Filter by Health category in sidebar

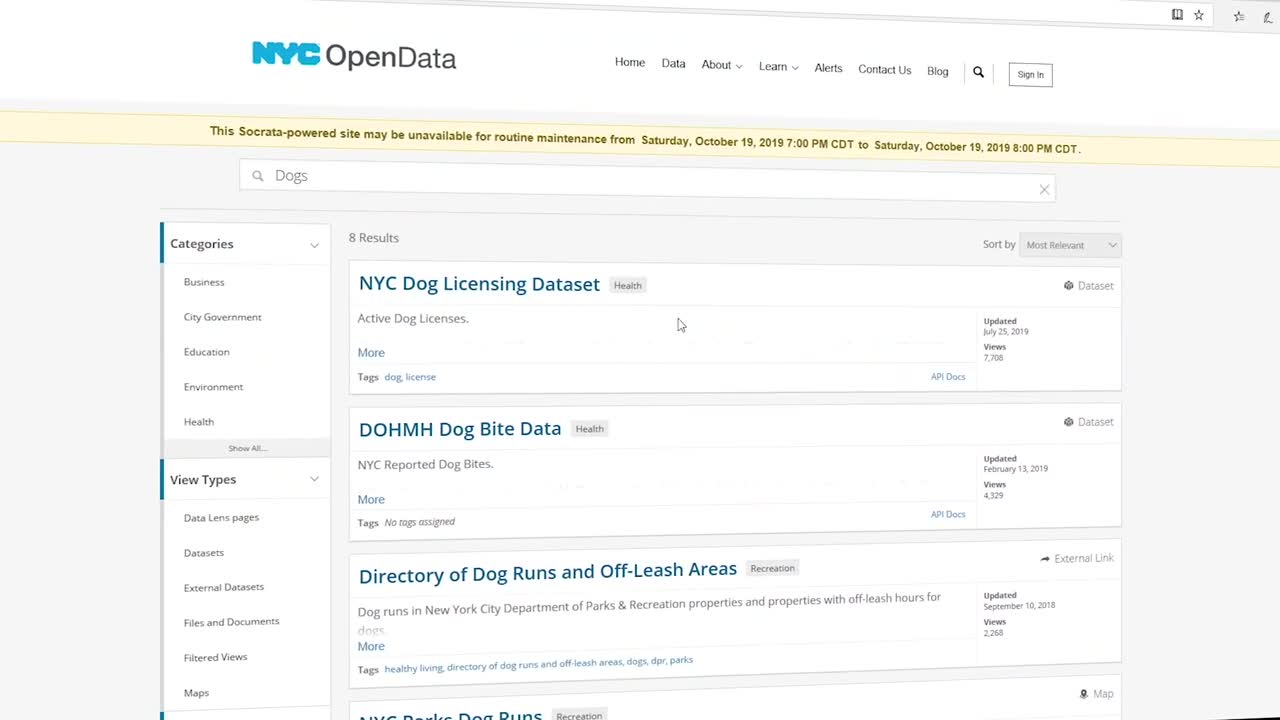[199, 422]
